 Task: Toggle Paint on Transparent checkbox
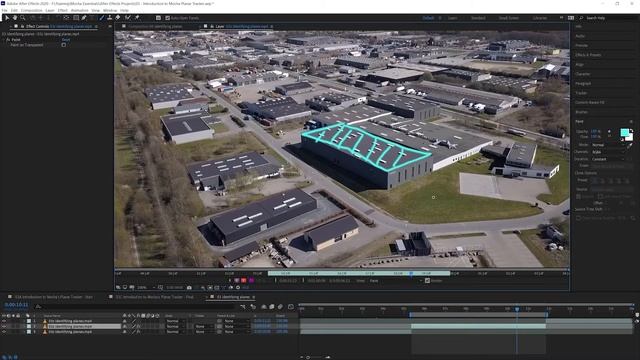tap(64, 45)
